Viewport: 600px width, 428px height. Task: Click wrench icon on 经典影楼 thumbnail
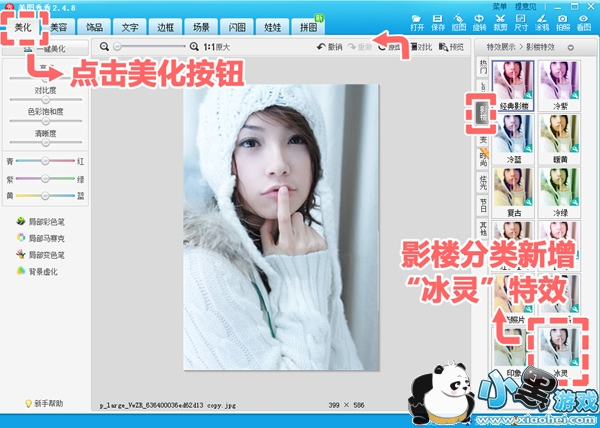tap(528, 94)
